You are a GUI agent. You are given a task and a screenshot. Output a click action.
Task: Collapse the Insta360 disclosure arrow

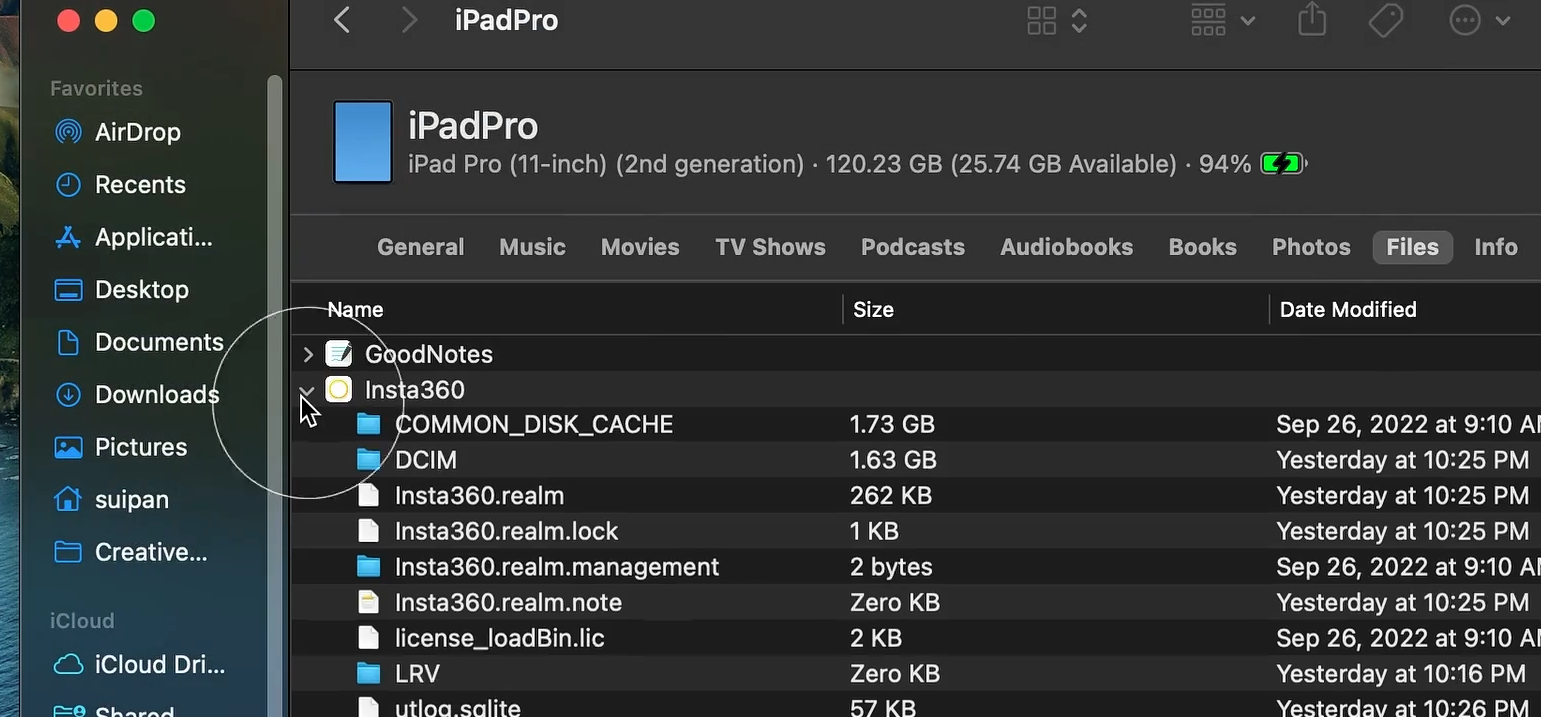[x=308, y=390]
